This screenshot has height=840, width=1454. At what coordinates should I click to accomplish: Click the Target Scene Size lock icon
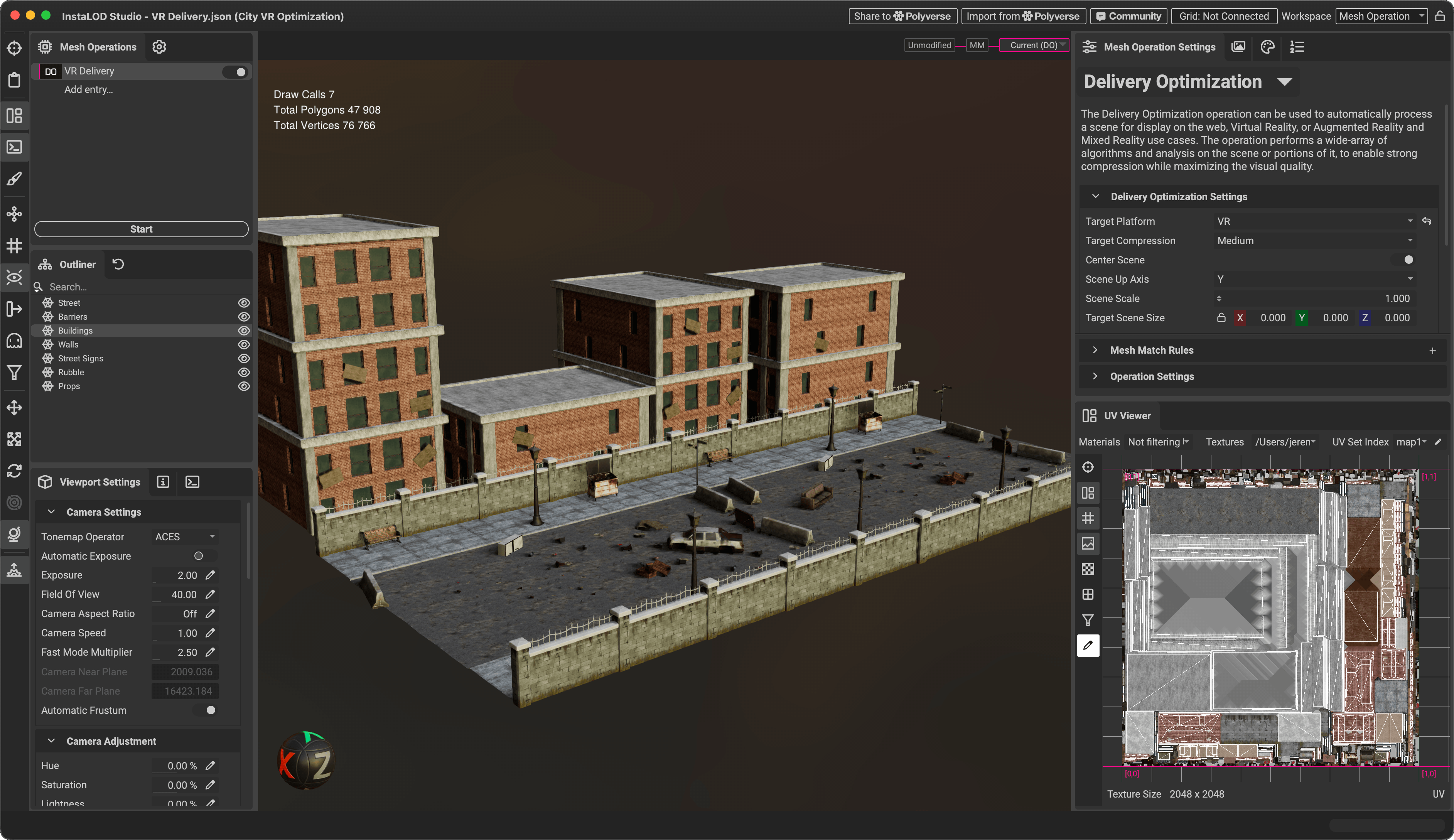click(1221, 318)
